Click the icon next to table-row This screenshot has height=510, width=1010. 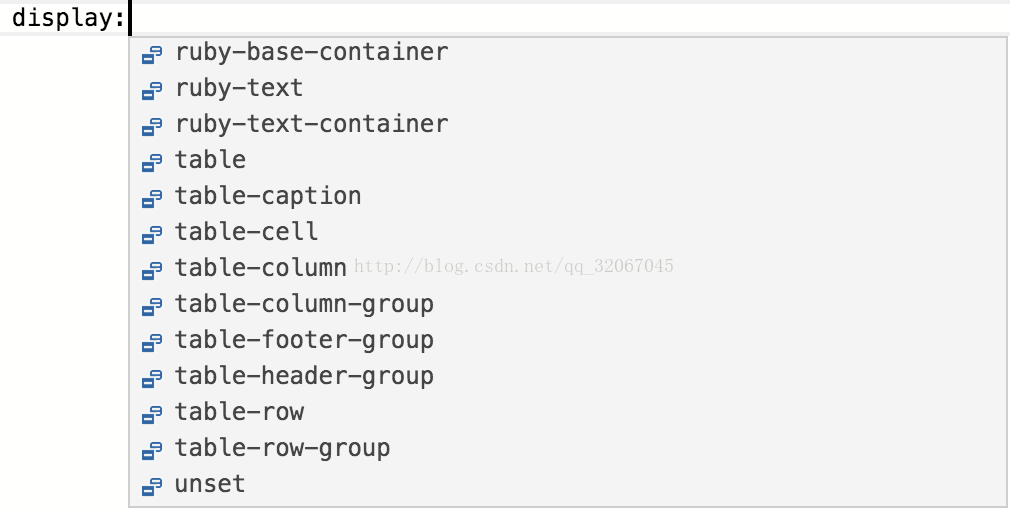pos(152,416)
